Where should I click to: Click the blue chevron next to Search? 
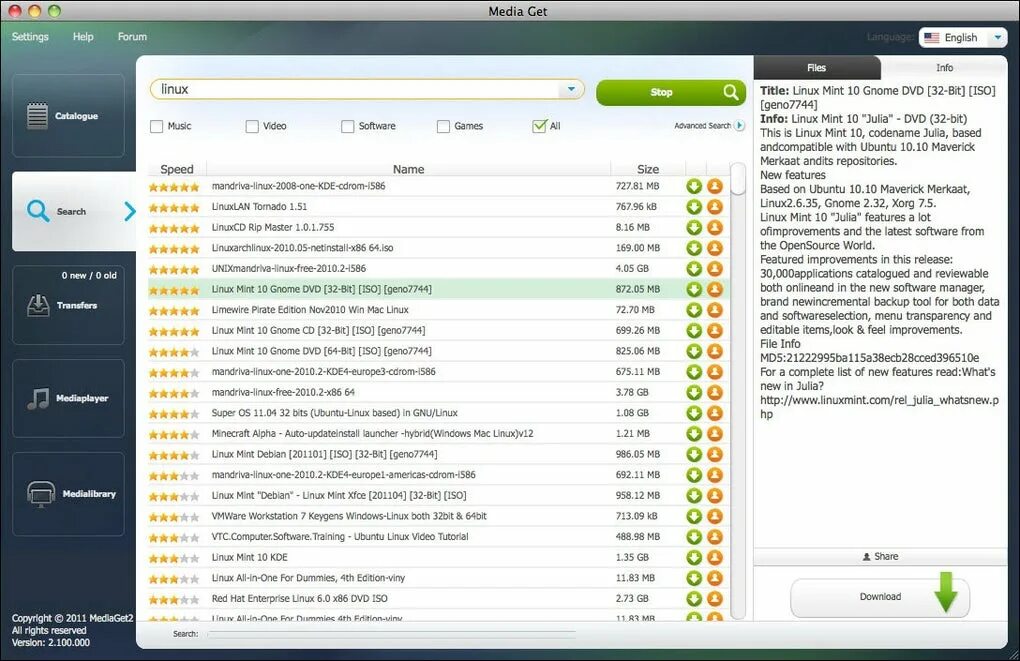pyautogui.click(x=129, y=211)
